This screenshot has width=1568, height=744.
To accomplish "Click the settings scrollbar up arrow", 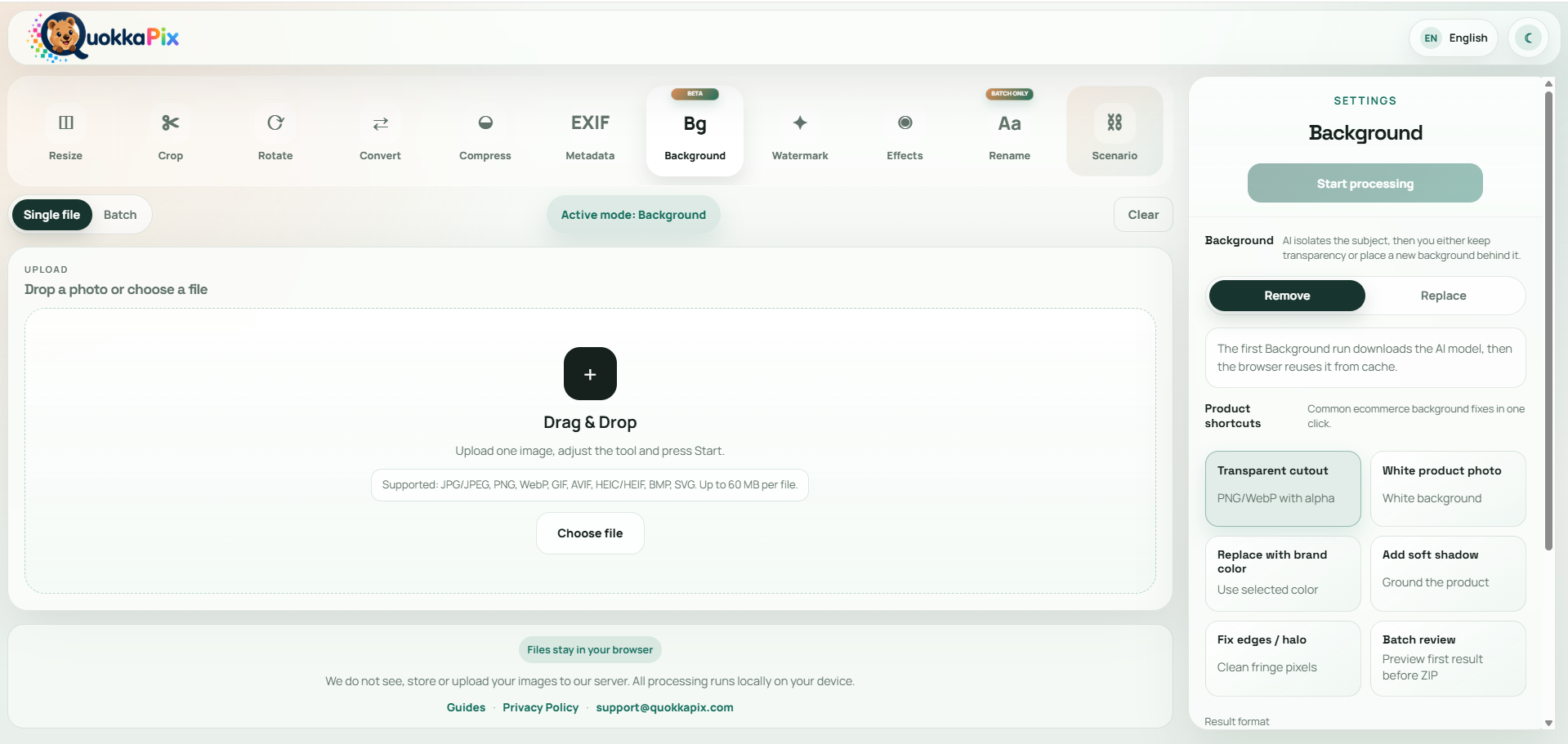I will 1548,83.
